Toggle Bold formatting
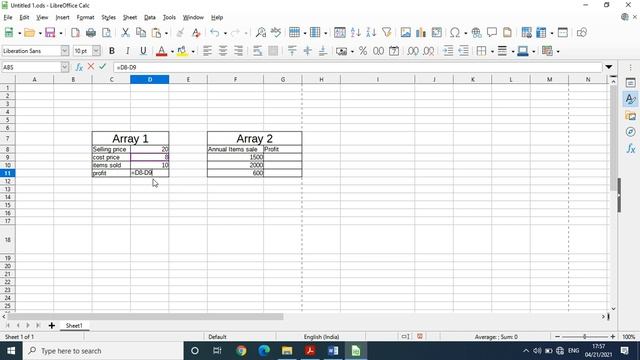The image size is (640, 360). coord(111,51)
